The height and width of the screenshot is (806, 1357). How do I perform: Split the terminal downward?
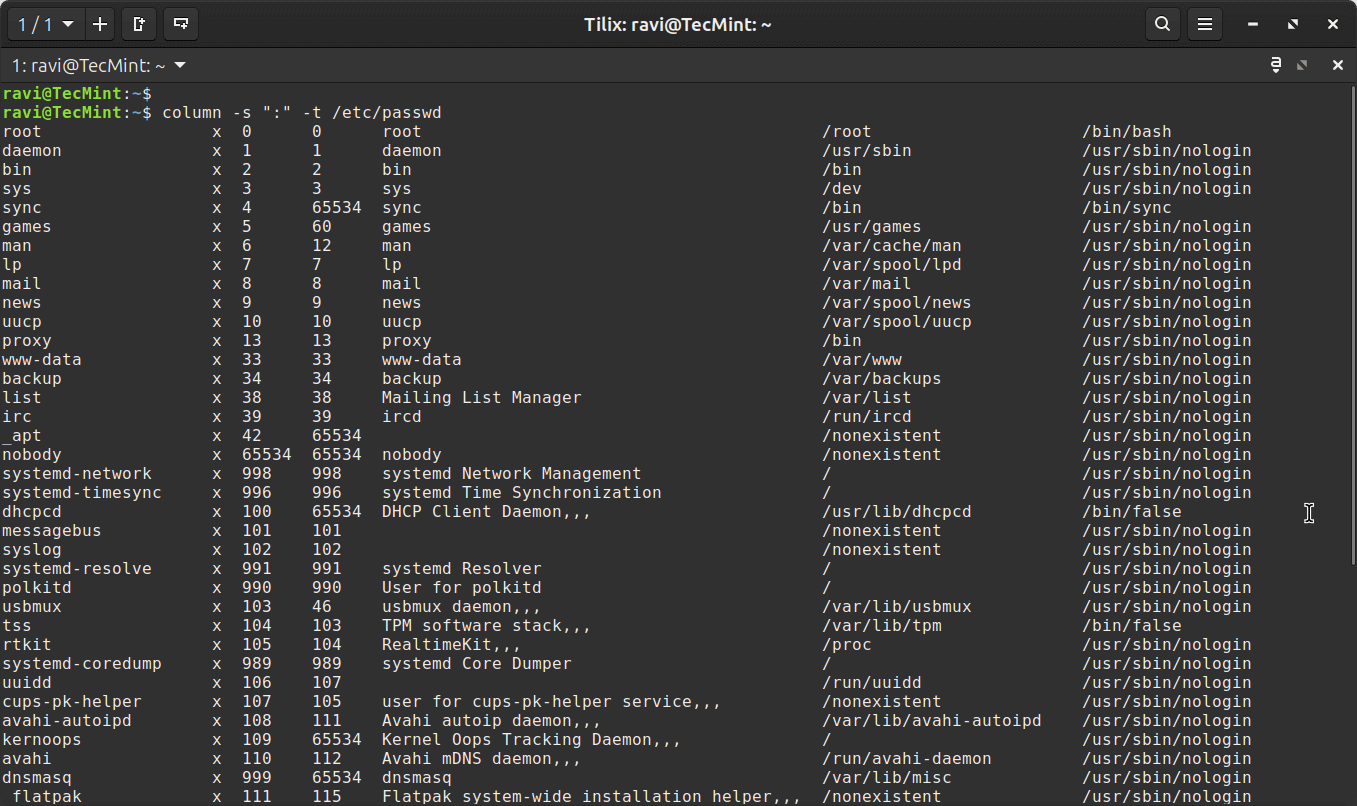click(x=181, y=24)
